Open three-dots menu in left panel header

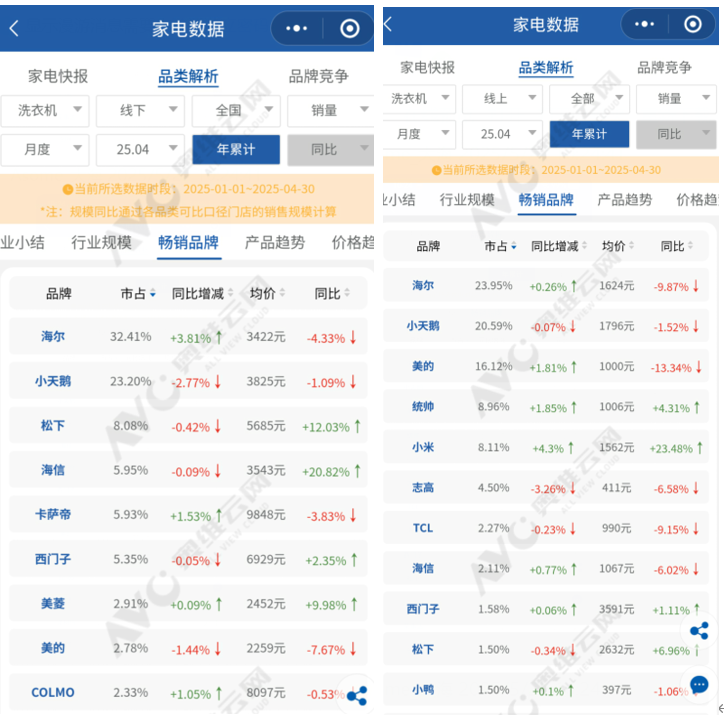pos(296,29)
